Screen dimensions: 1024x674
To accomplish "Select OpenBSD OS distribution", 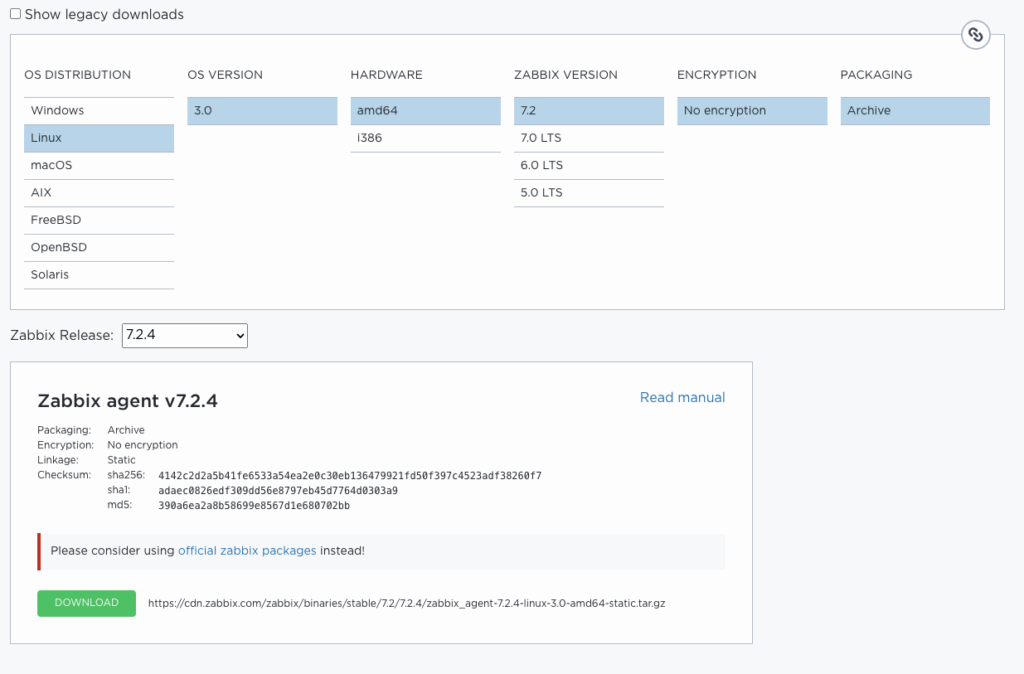I will click(x=99, y=248).
